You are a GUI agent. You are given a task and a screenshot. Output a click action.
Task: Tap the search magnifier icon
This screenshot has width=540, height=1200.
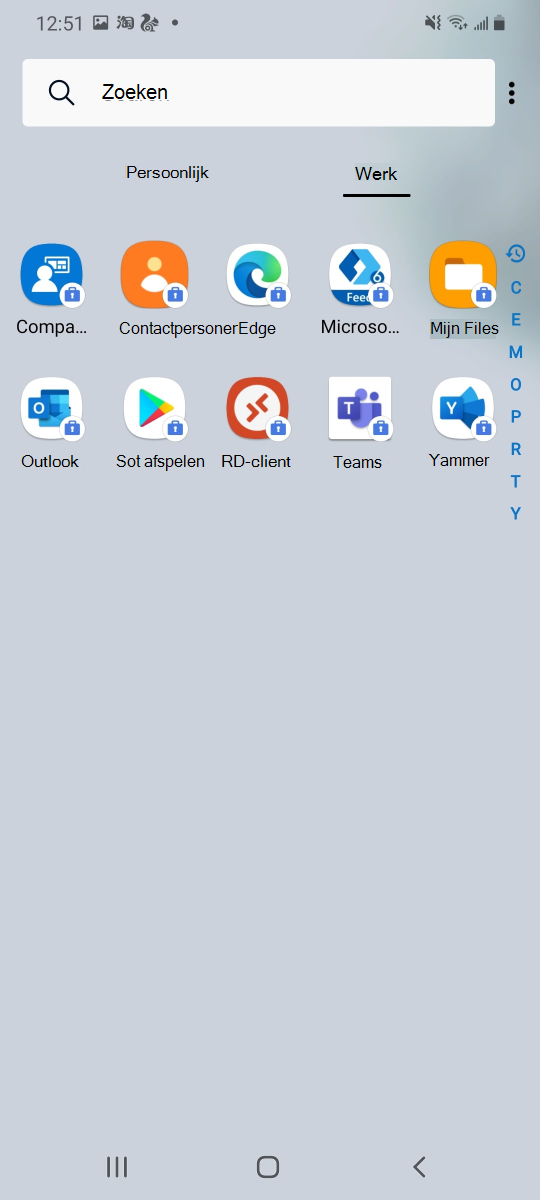tap(62, 92)
